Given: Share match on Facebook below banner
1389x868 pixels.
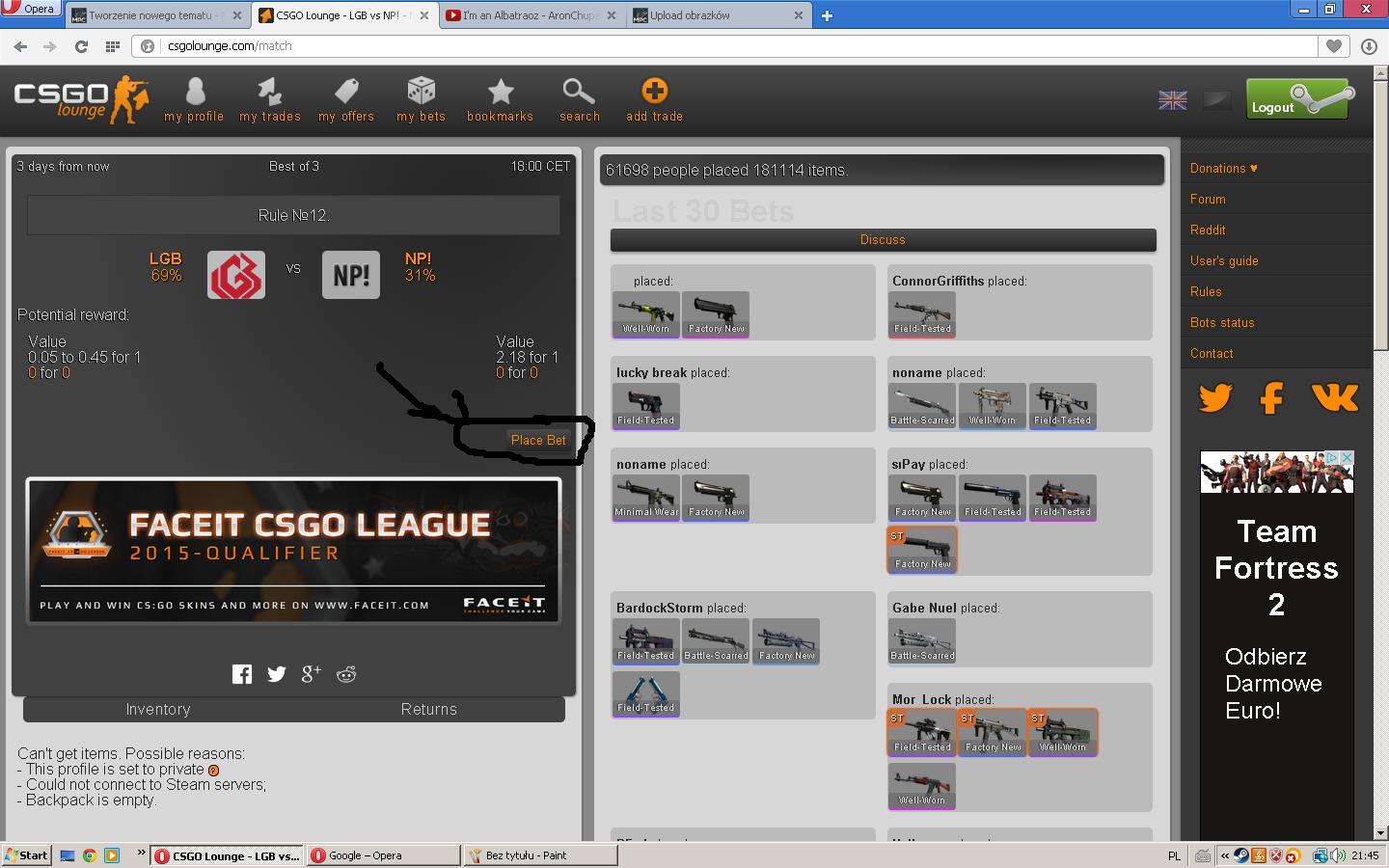Looking at the screenshot, I should (242, 674).
